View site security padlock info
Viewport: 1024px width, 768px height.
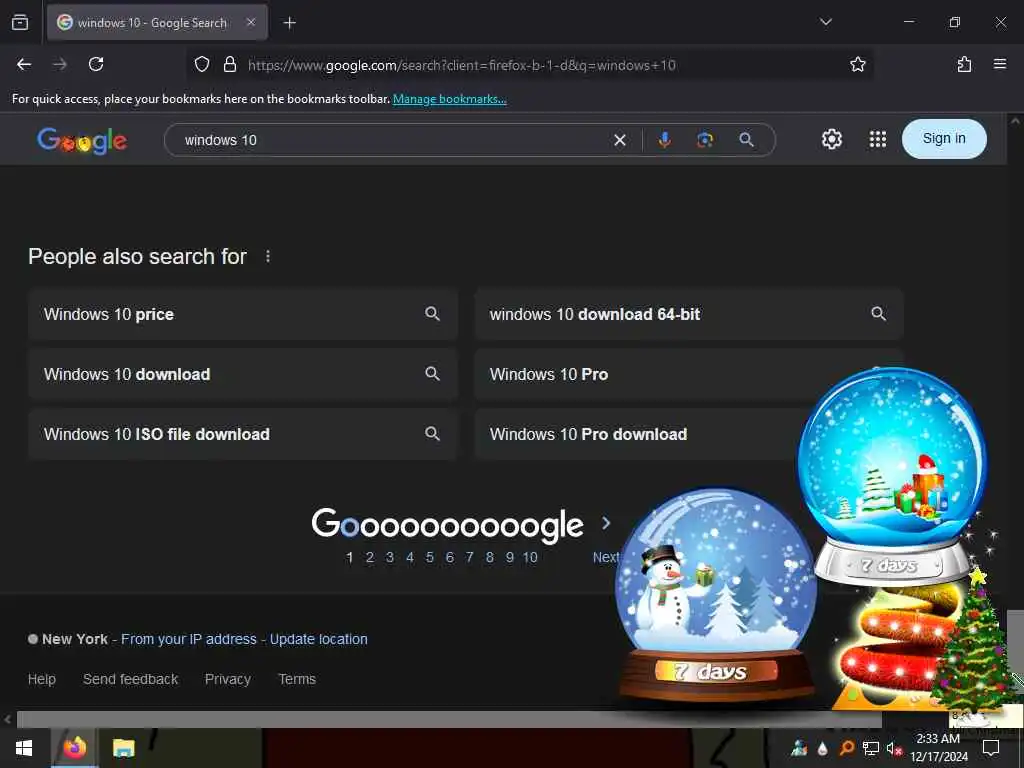(x=229, y=64)
